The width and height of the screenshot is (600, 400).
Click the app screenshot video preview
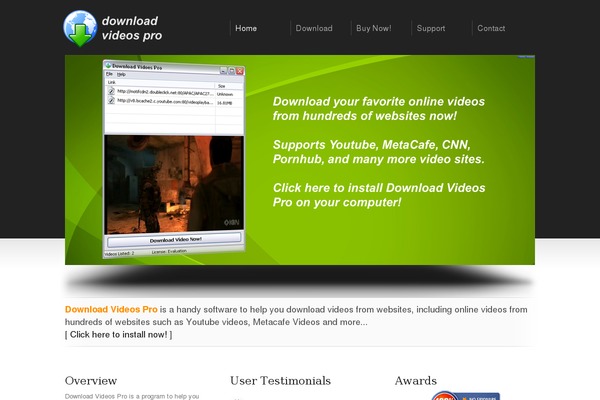click(174, 184)
